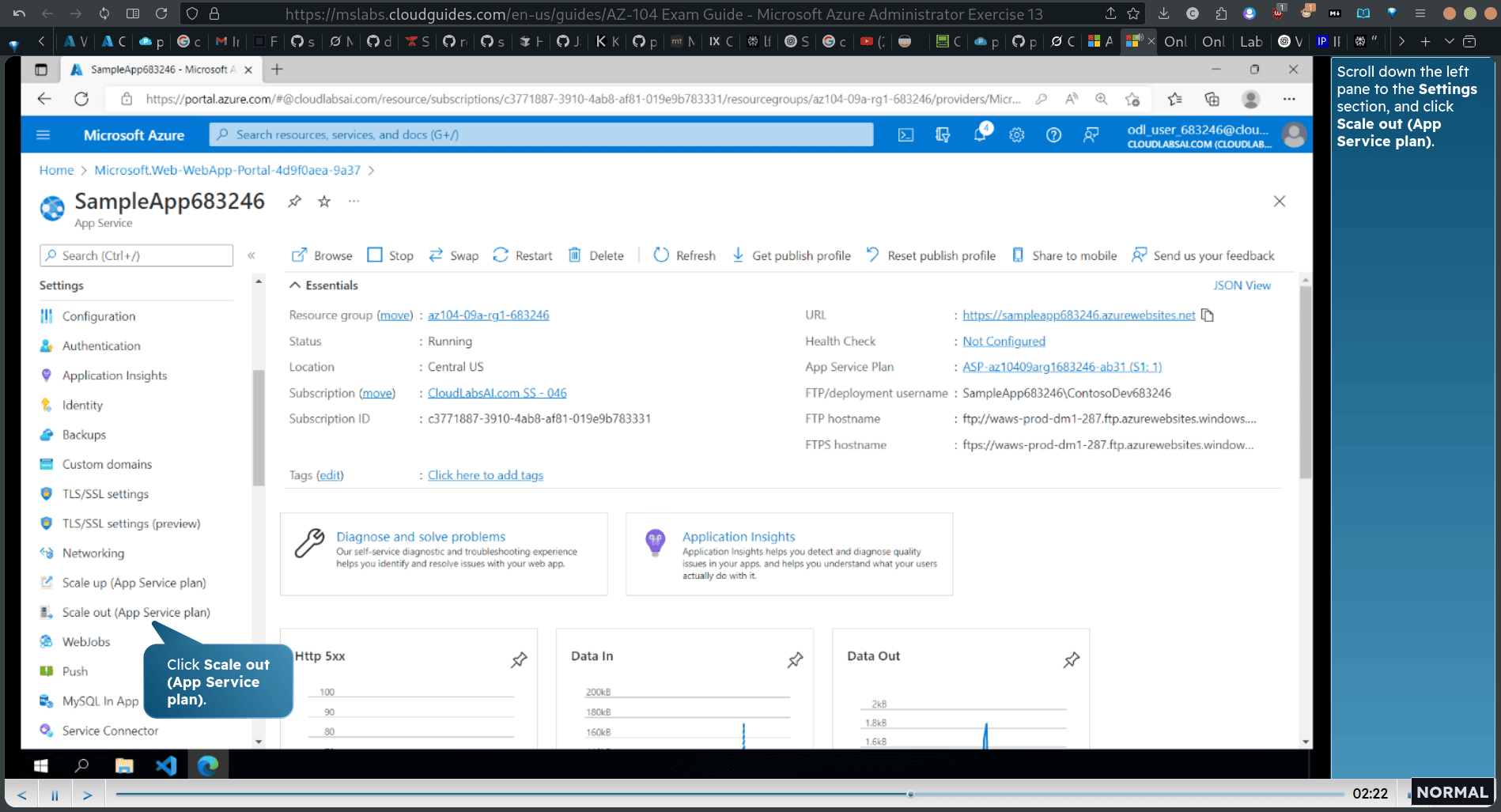Click Not Configured health check link
This screenshot has height=812, width=1501.
click(x=1004, y=341)
